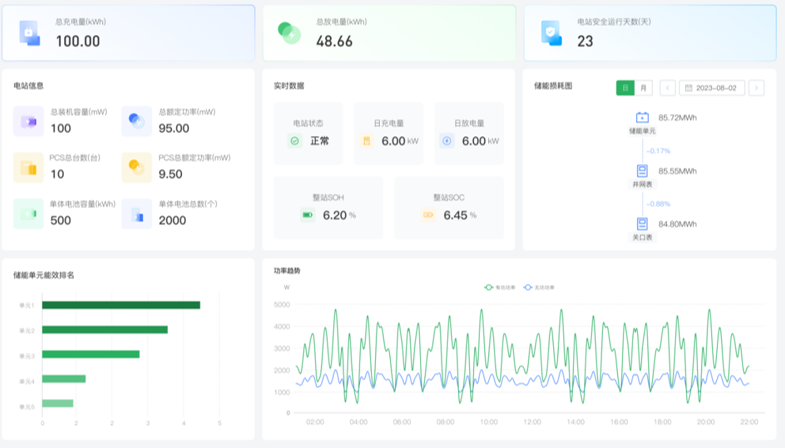The width and height of the screenshot is (785, 448).
Task: Click the 95.00 rated power value
Action: coord(174,128)
